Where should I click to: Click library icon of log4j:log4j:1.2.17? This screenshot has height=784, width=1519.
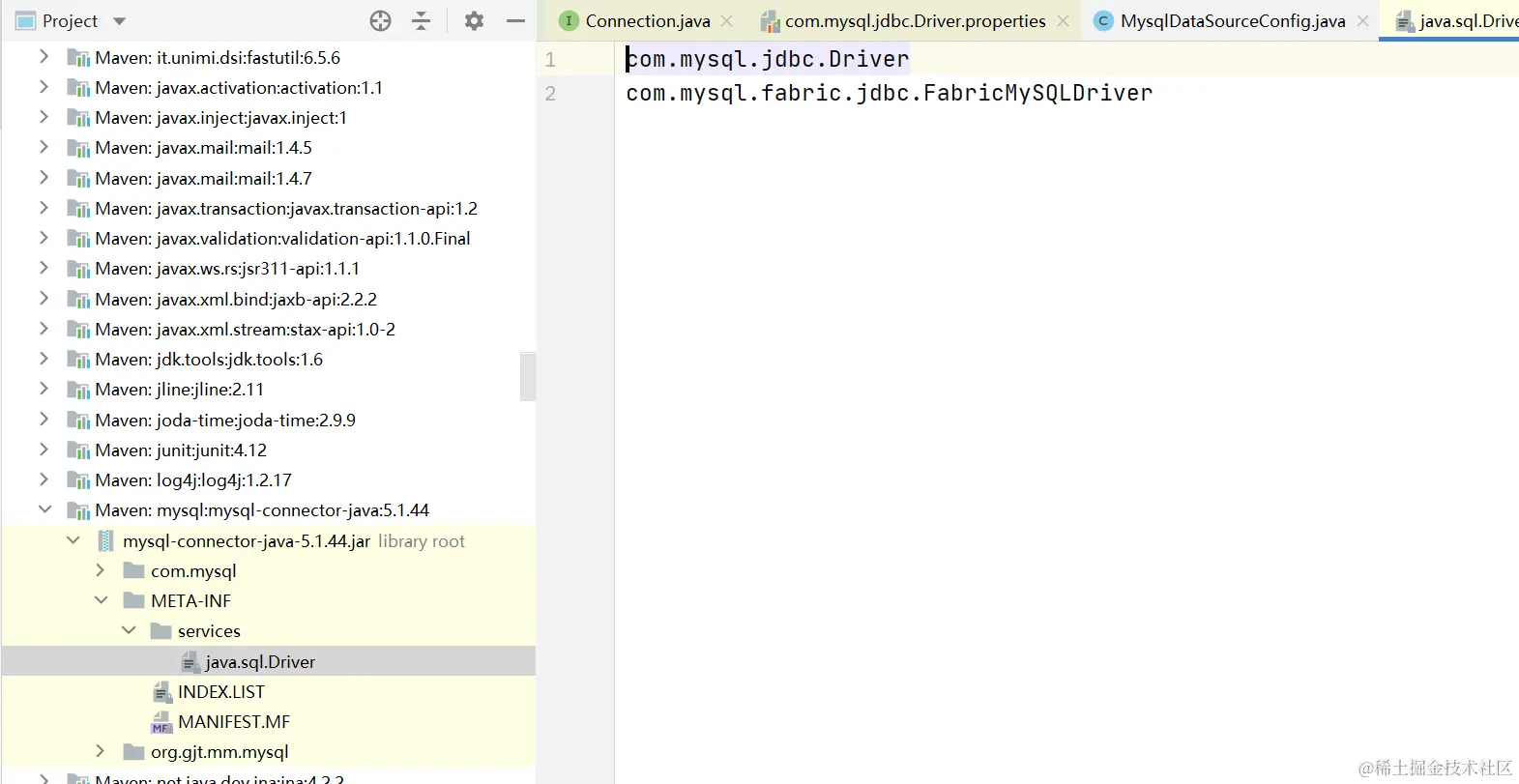78,480
